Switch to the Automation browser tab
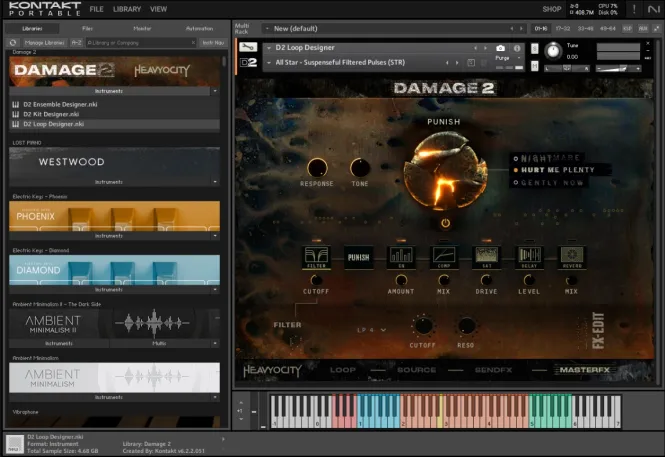This screenshot has width=665, height=457. (199, 28)
